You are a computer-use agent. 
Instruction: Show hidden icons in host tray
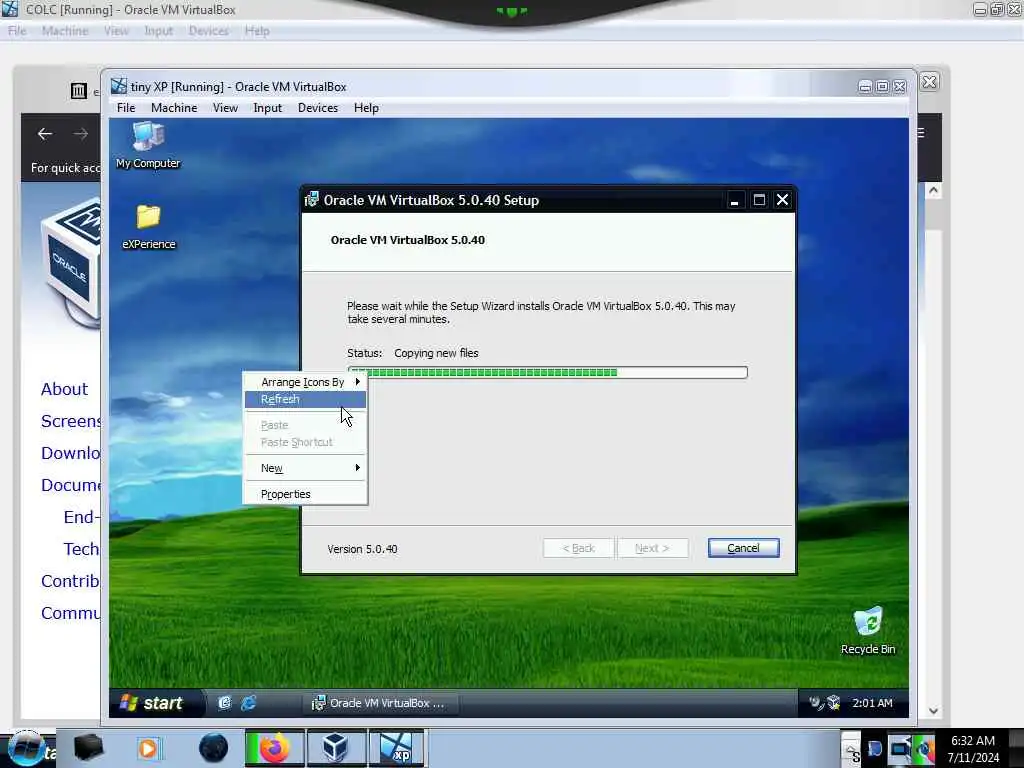850,749
